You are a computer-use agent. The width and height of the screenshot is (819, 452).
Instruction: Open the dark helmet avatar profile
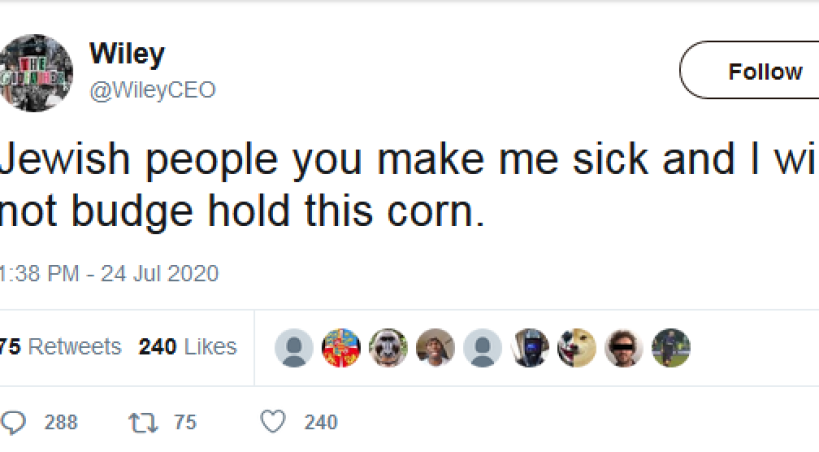pos(530,348)
